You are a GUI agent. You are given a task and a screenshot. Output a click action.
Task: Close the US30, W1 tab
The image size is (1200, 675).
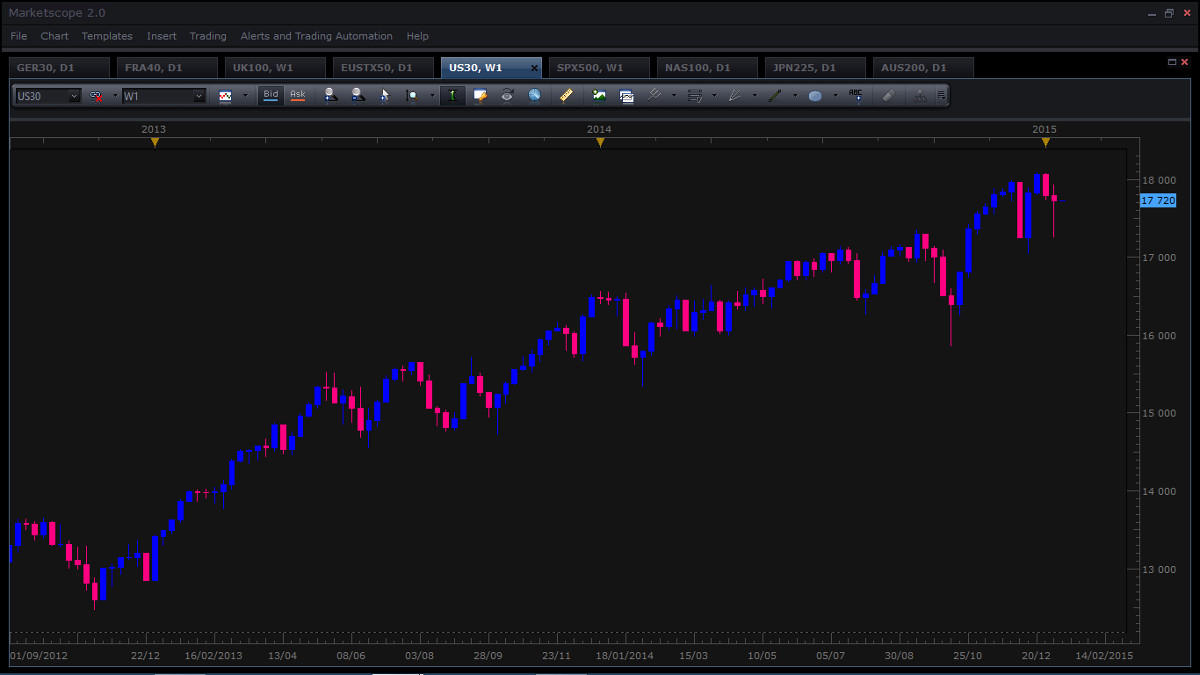(x=534, y=68)
